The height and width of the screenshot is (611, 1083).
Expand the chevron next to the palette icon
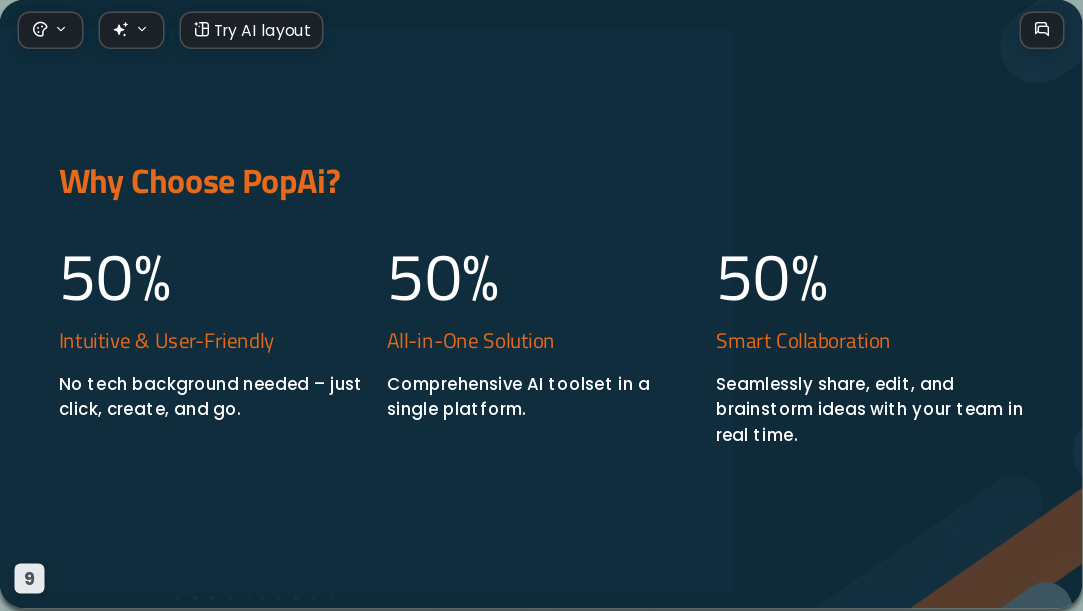pyautogui.click(x=61, y=29)
